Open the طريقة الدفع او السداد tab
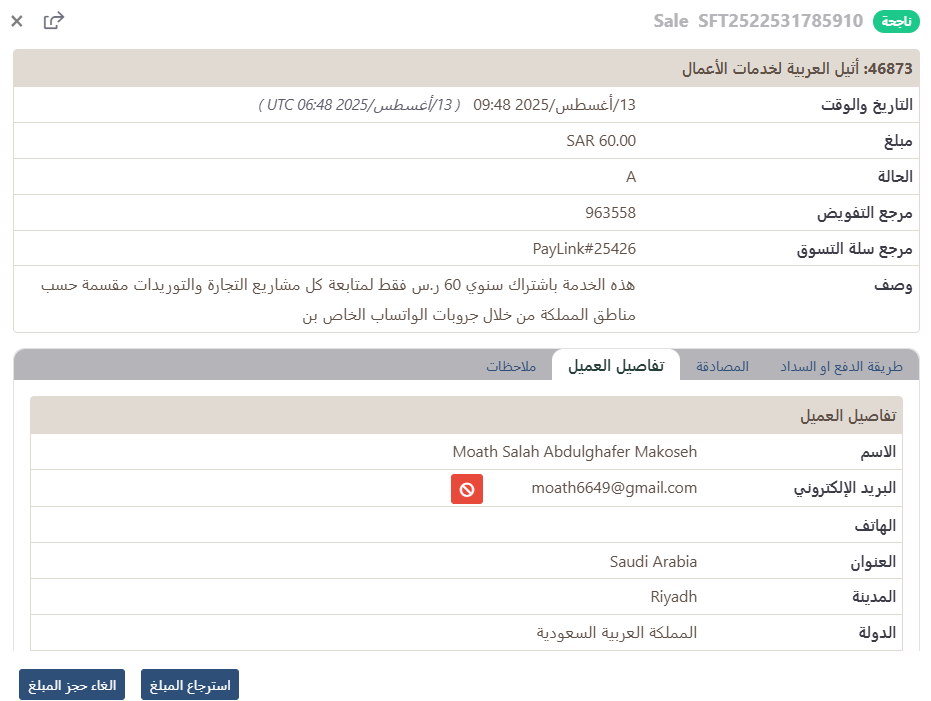The width and height of the screenshot is (931, 701). (x=840, y=367)
